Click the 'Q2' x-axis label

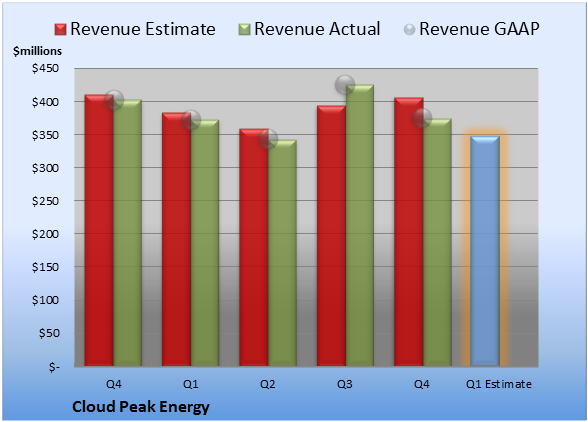(x=268, y=384)
